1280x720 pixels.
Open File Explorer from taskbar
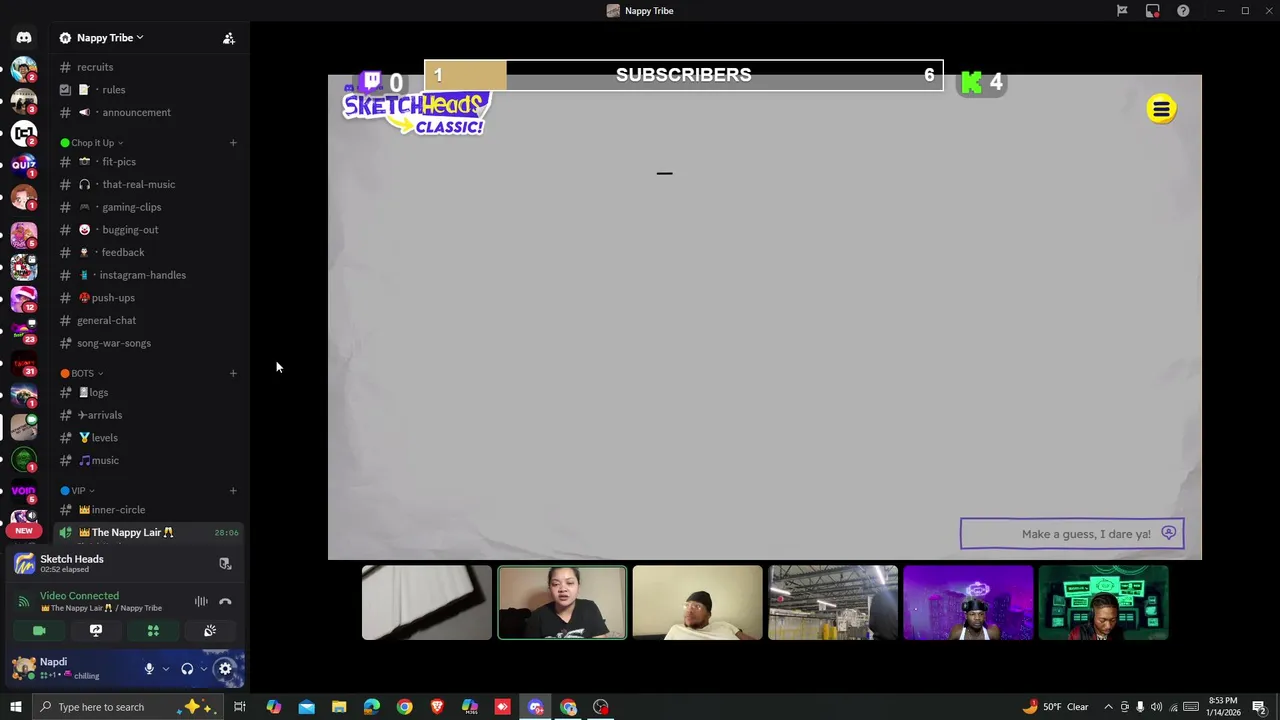pos(339,707)
